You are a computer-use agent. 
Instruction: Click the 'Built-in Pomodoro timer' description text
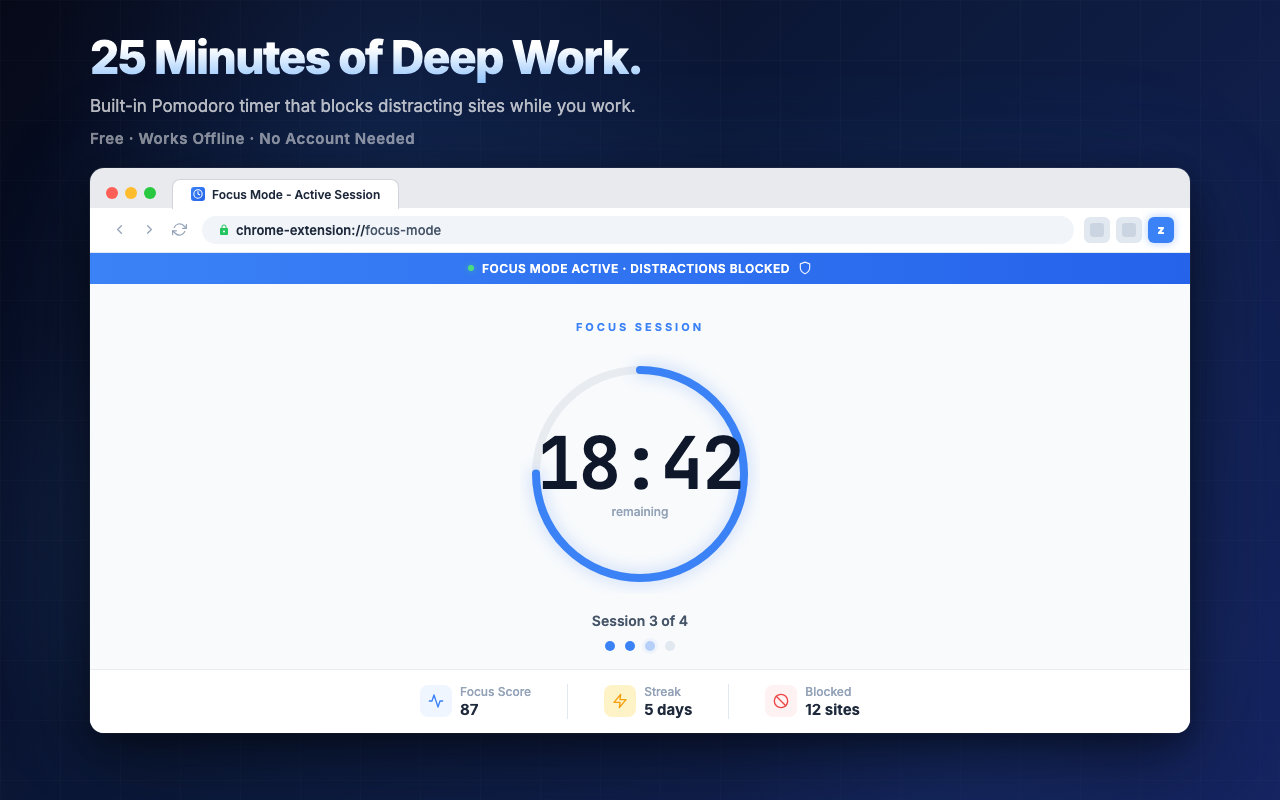click(363, 106)
